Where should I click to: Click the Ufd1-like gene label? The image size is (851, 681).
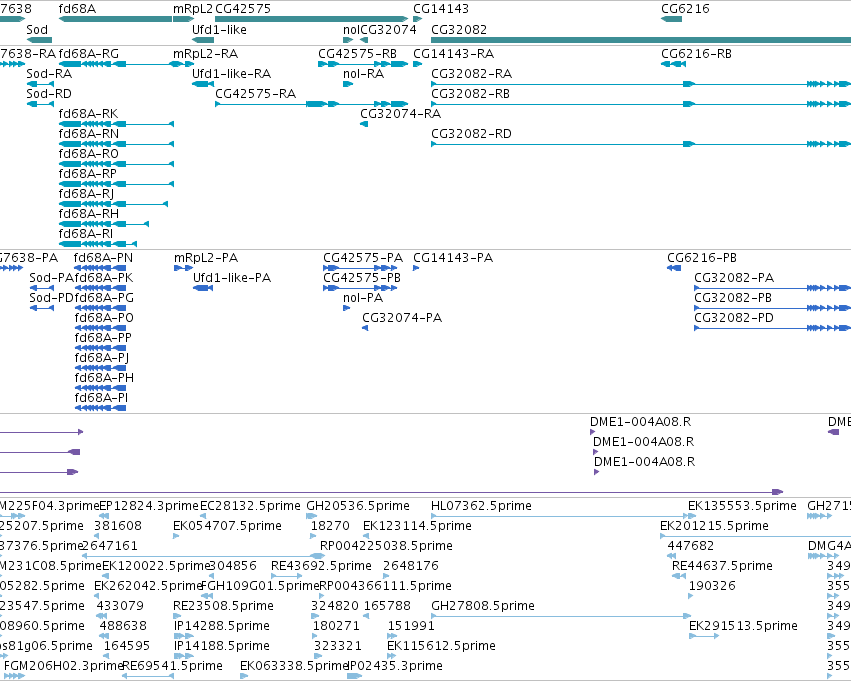219,30
